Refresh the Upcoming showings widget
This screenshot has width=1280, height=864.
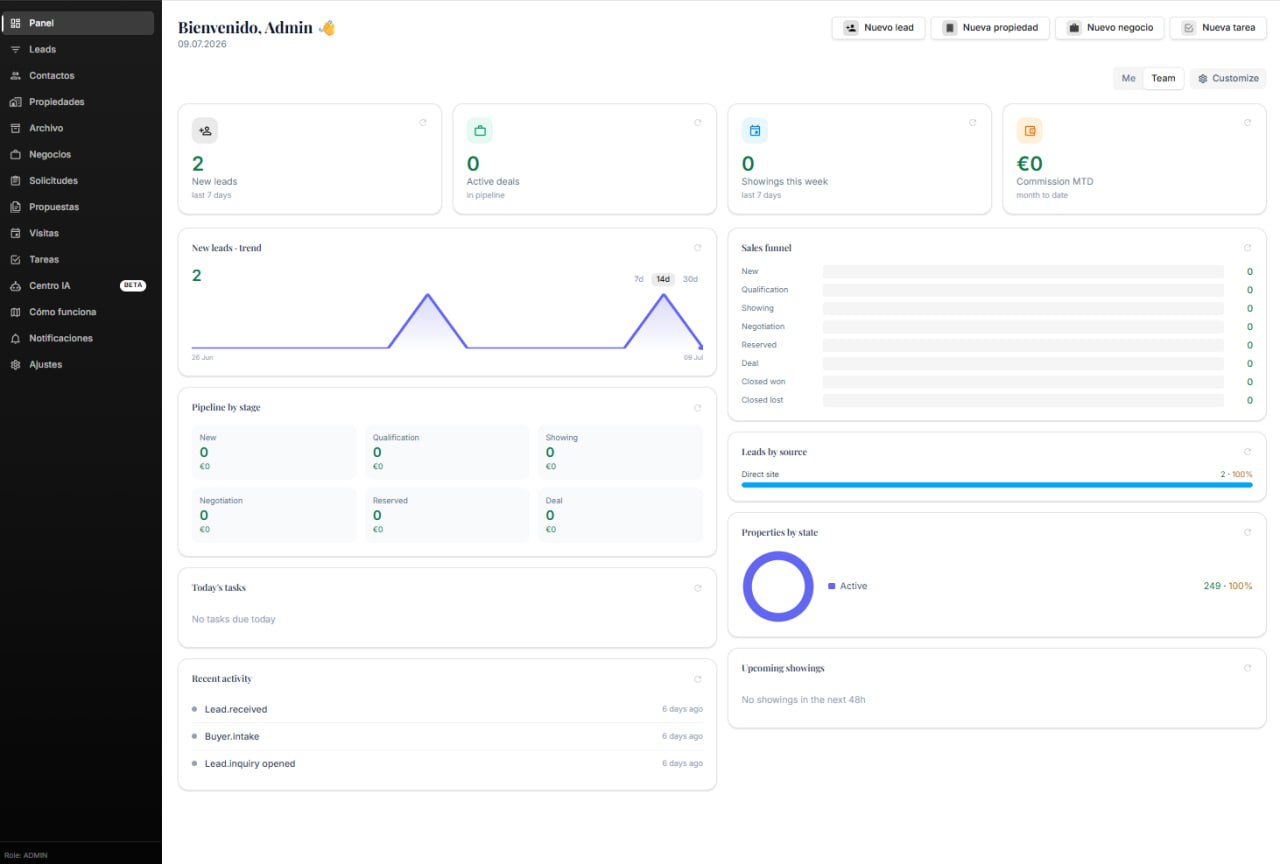coord(1247,667)
